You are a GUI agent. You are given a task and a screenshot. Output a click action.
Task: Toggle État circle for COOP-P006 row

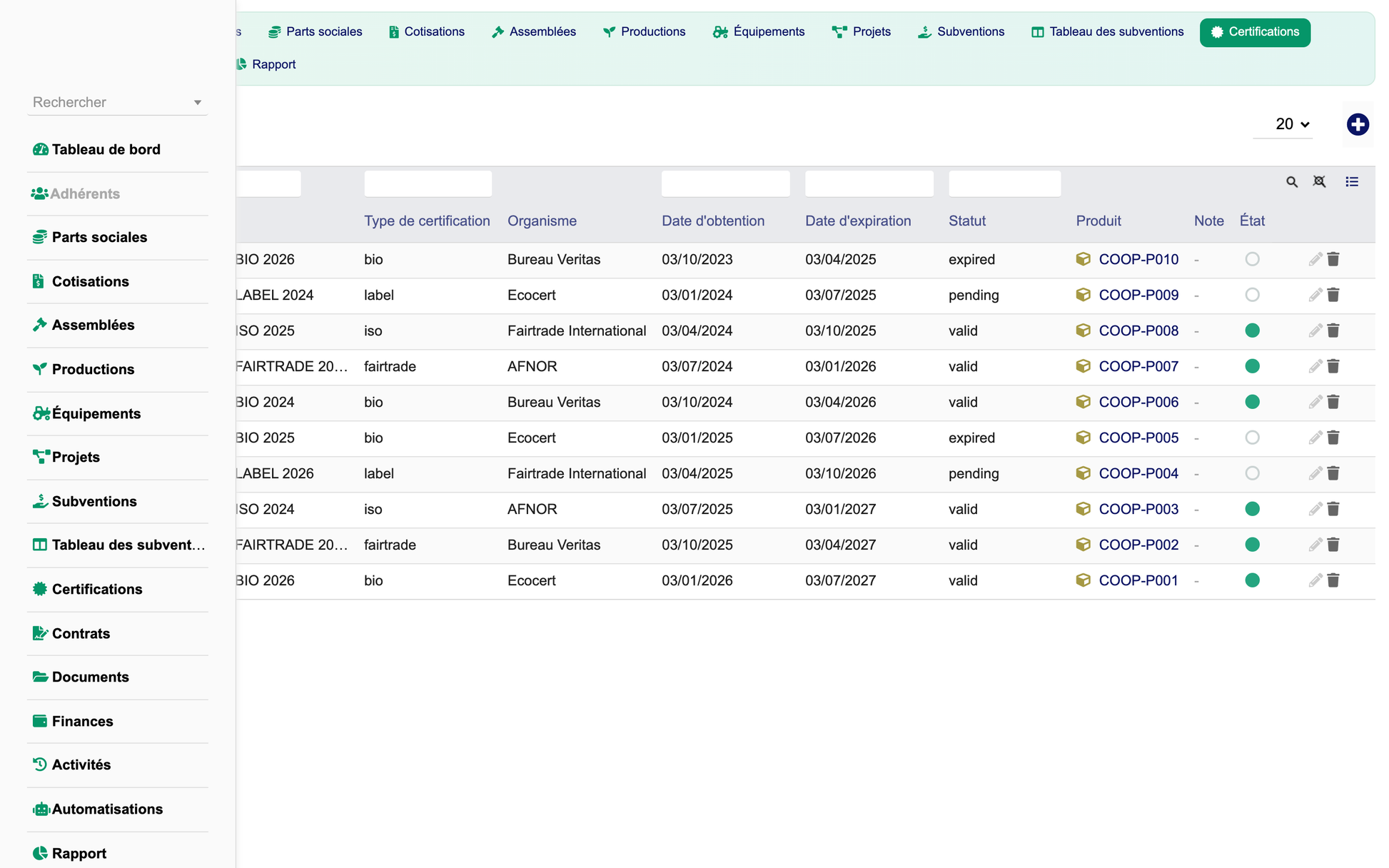[1252, 402]
